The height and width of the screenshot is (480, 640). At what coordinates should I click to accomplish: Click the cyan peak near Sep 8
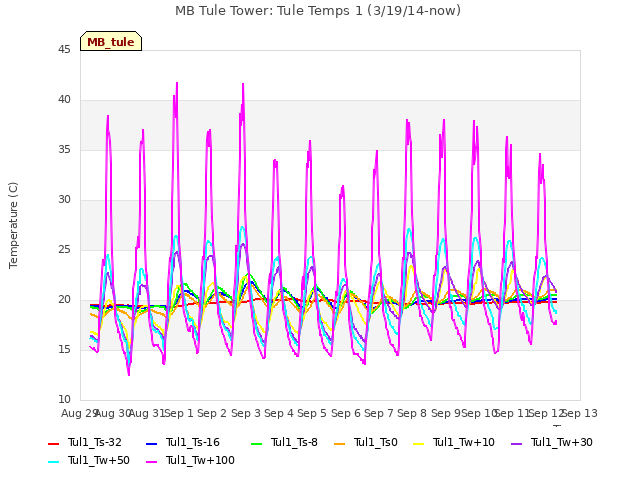pos(409,229)
